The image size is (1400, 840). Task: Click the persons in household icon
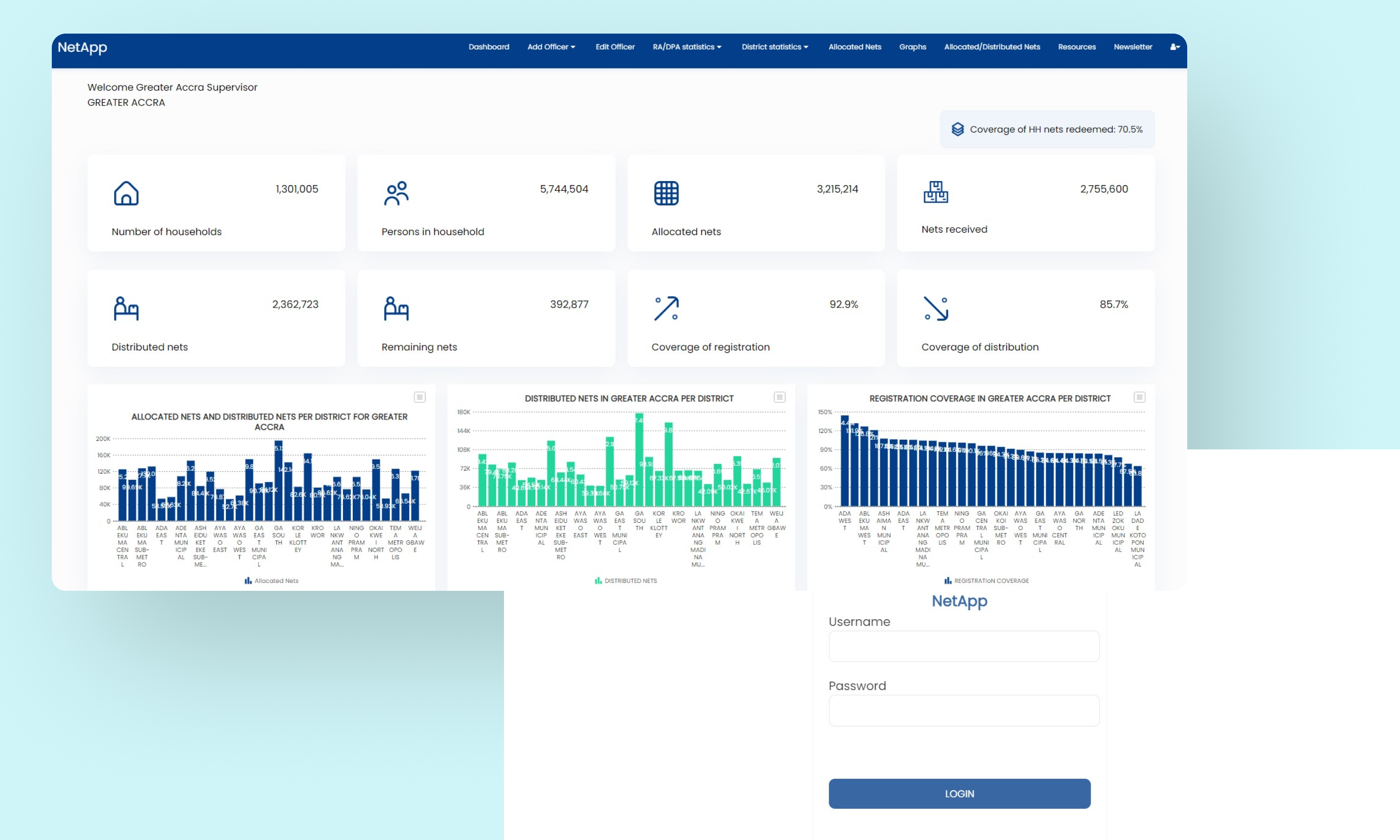click(x=396, y=193)
